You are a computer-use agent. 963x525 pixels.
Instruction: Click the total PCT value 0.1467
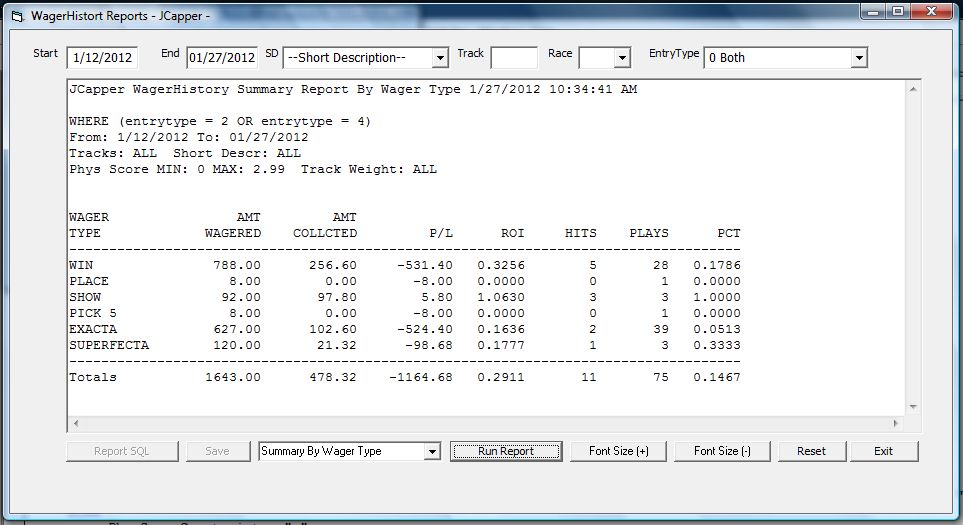coord(717,377)
